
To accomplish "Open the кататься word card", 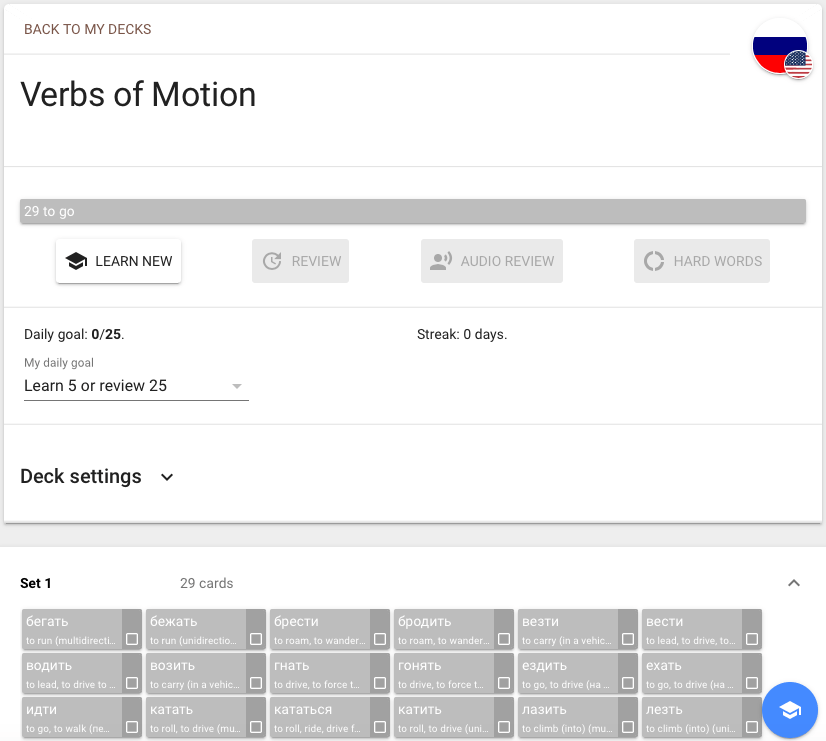I will pyautogui.click(x=319, y=717).
